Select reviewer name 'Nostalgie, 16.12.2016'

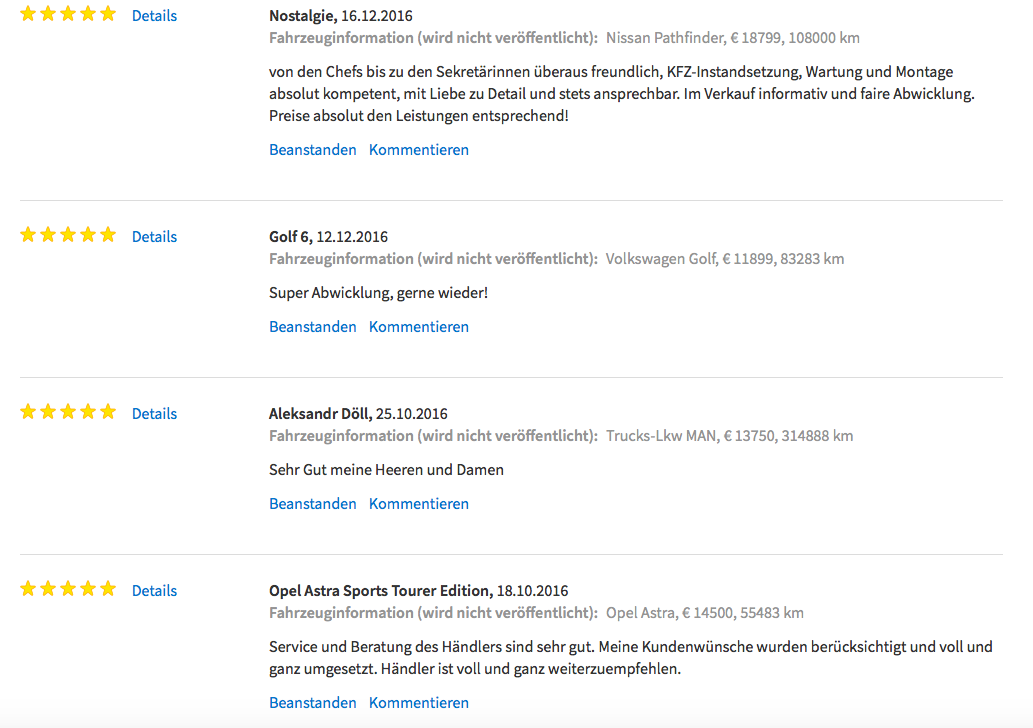[341, 16]
